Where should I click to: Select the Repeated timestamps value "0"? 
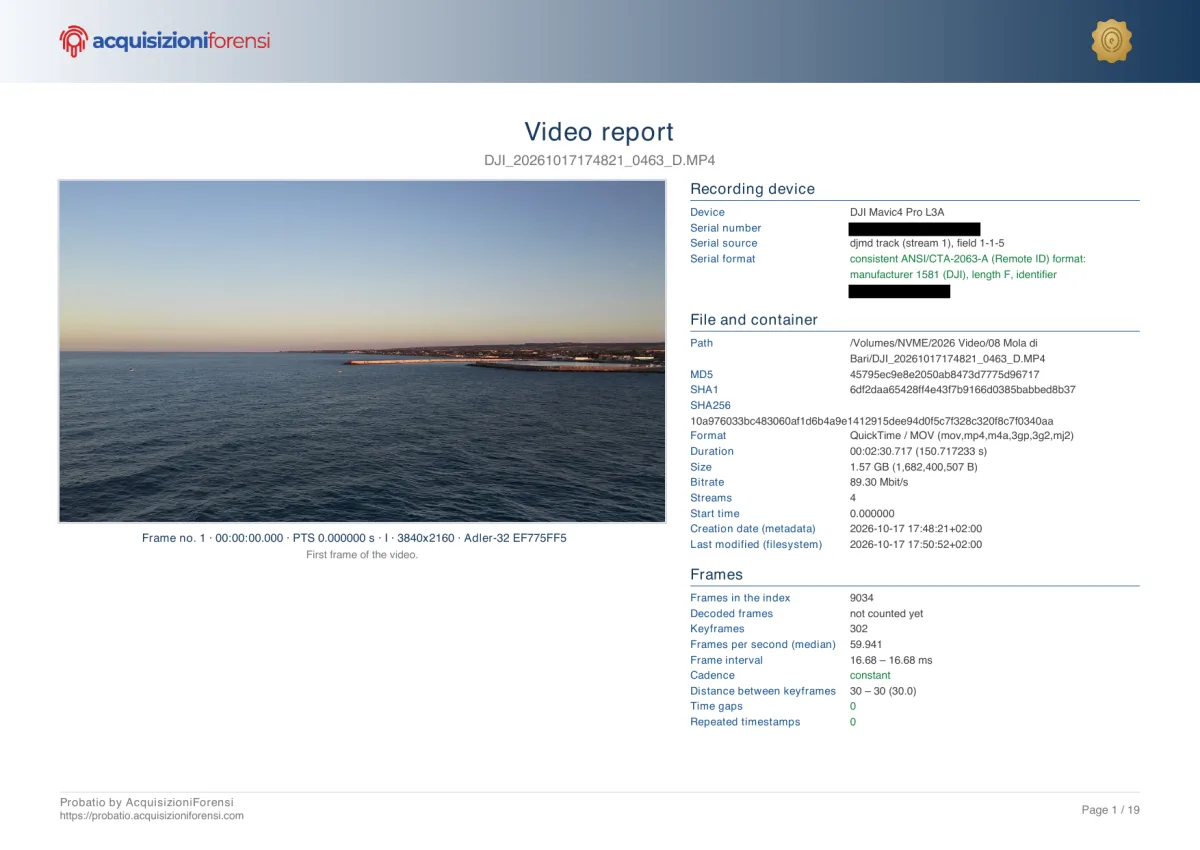853,722
